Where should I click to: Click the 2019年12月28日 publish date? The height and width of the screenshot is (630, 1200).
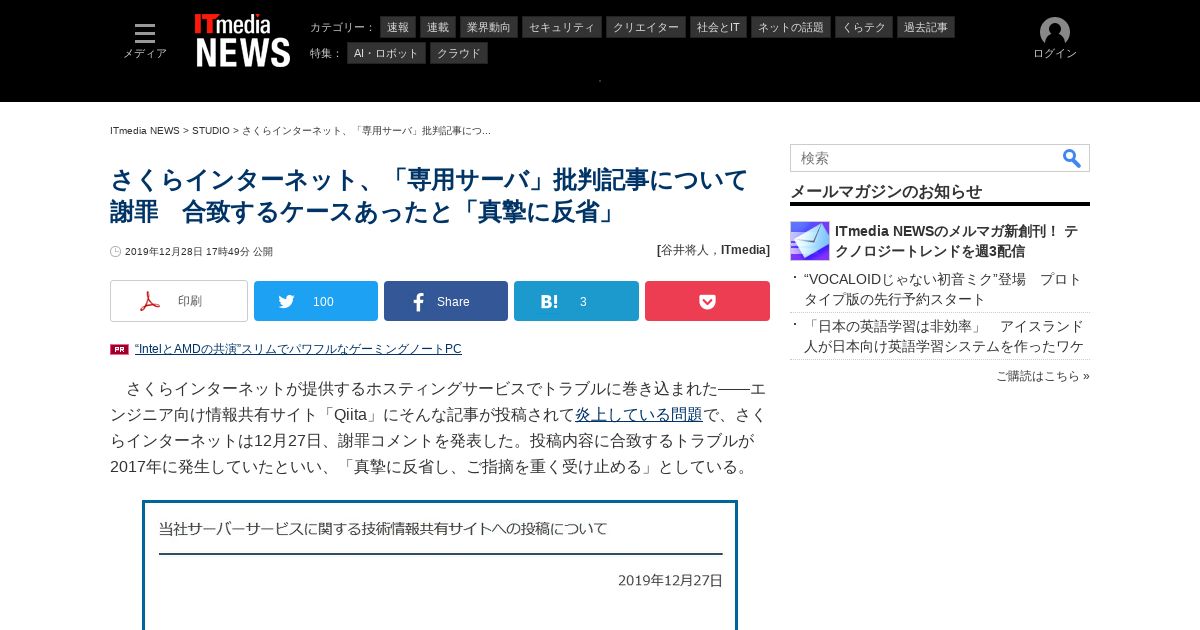click(199, 252)
